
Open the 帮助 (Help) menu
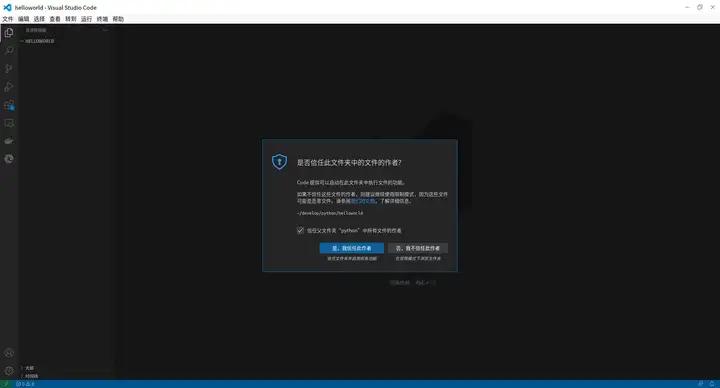coord(118,19)
